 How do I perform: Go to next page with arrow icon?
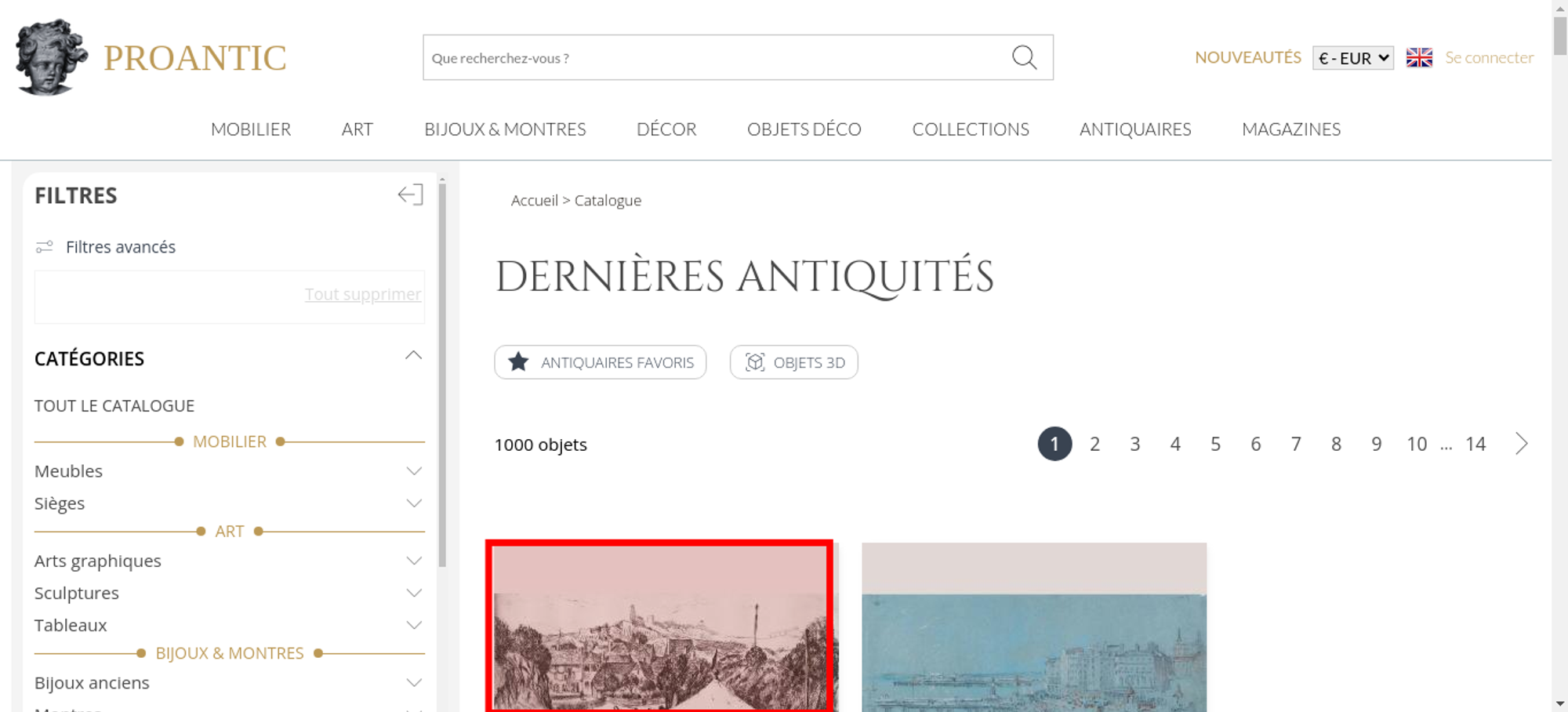1521,444
